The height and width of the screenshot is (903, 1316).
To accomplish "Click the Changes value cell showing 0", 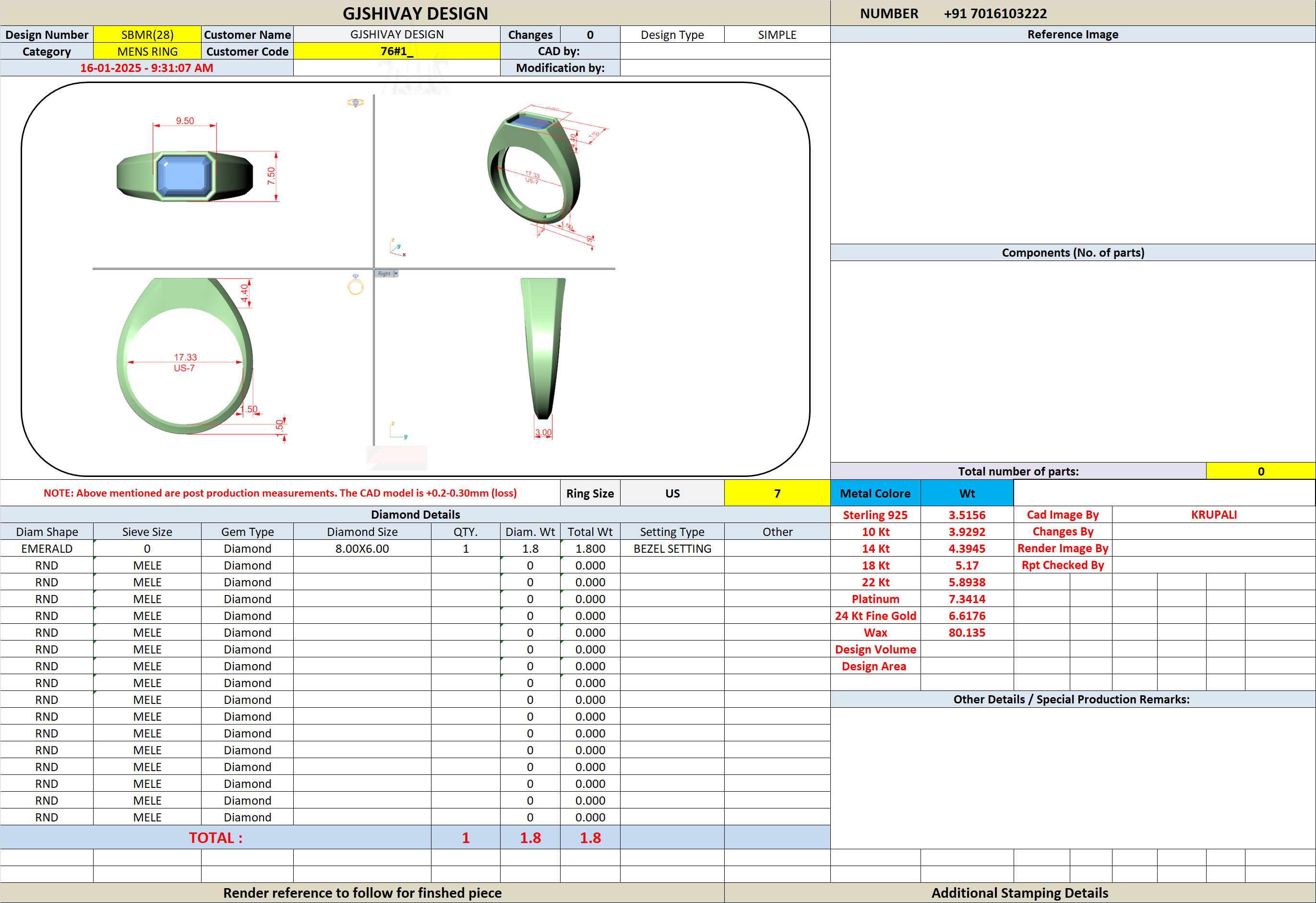I will [x=590, y=35].
